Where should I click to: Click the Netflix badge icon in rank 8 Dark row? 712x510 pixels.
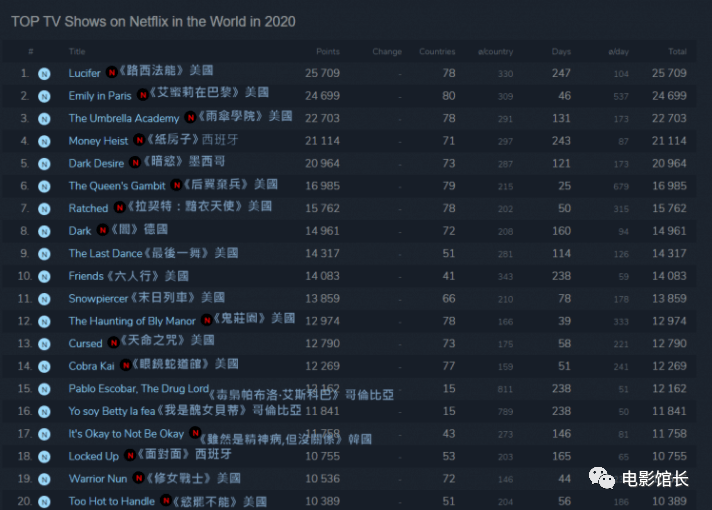click(44, 232)
